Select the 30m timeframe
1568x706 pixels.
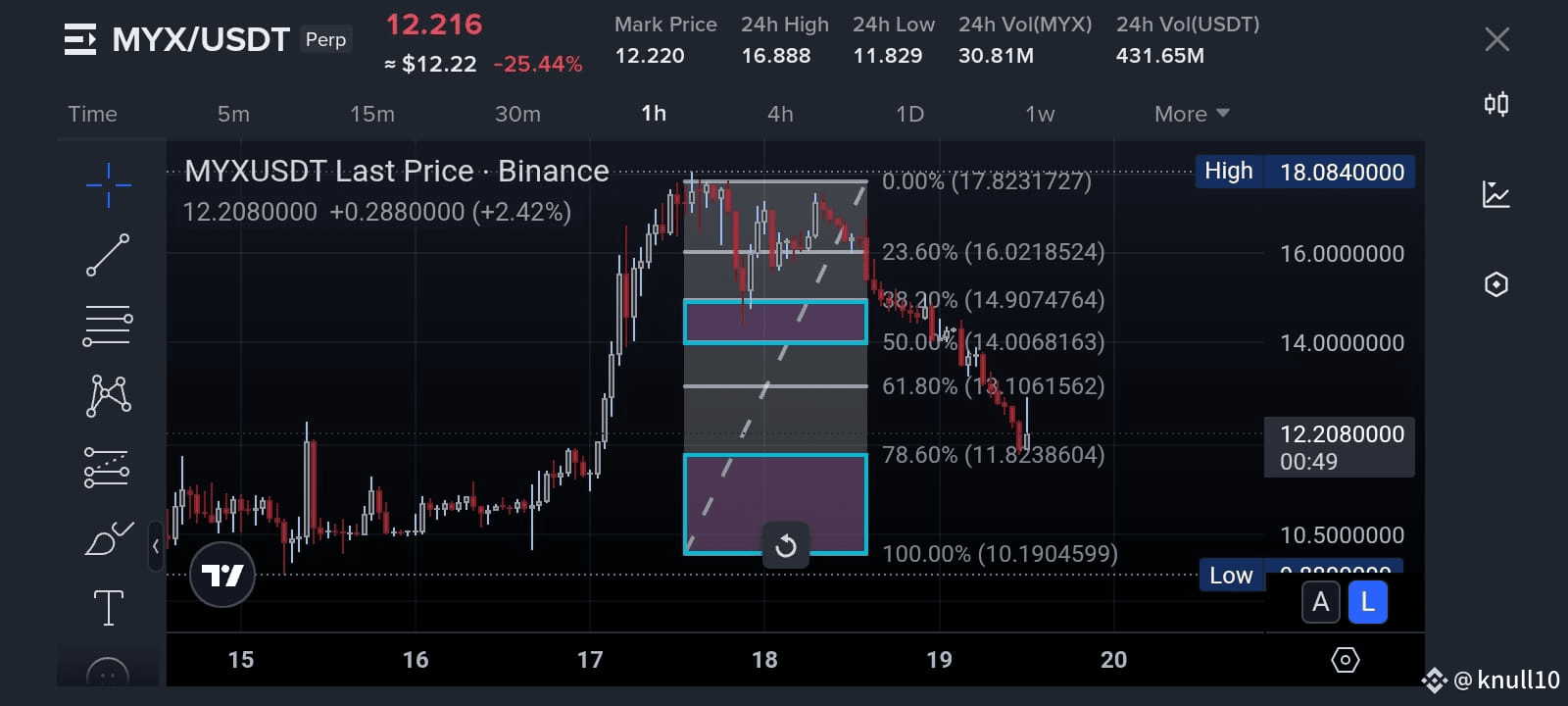[517, 114]
